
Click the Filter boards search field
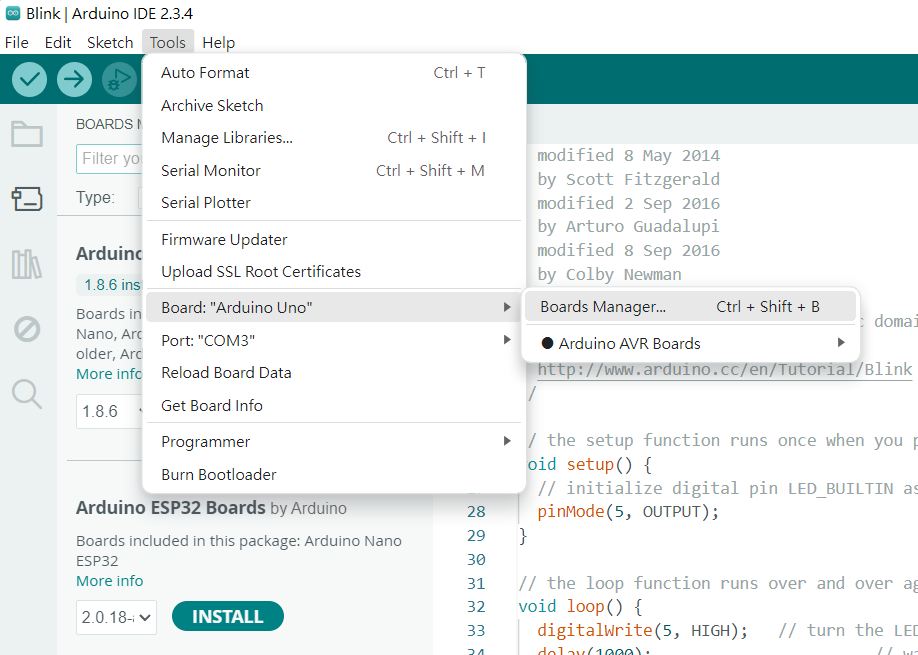coord(110,159)
